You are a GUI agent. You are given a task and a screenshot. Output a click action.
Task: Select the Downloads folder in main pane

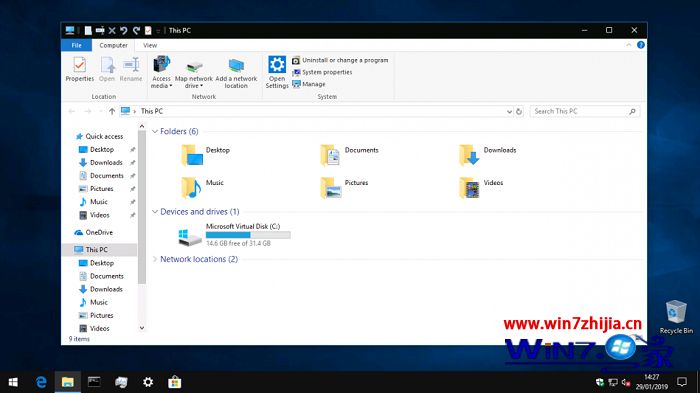pos(488,155)
